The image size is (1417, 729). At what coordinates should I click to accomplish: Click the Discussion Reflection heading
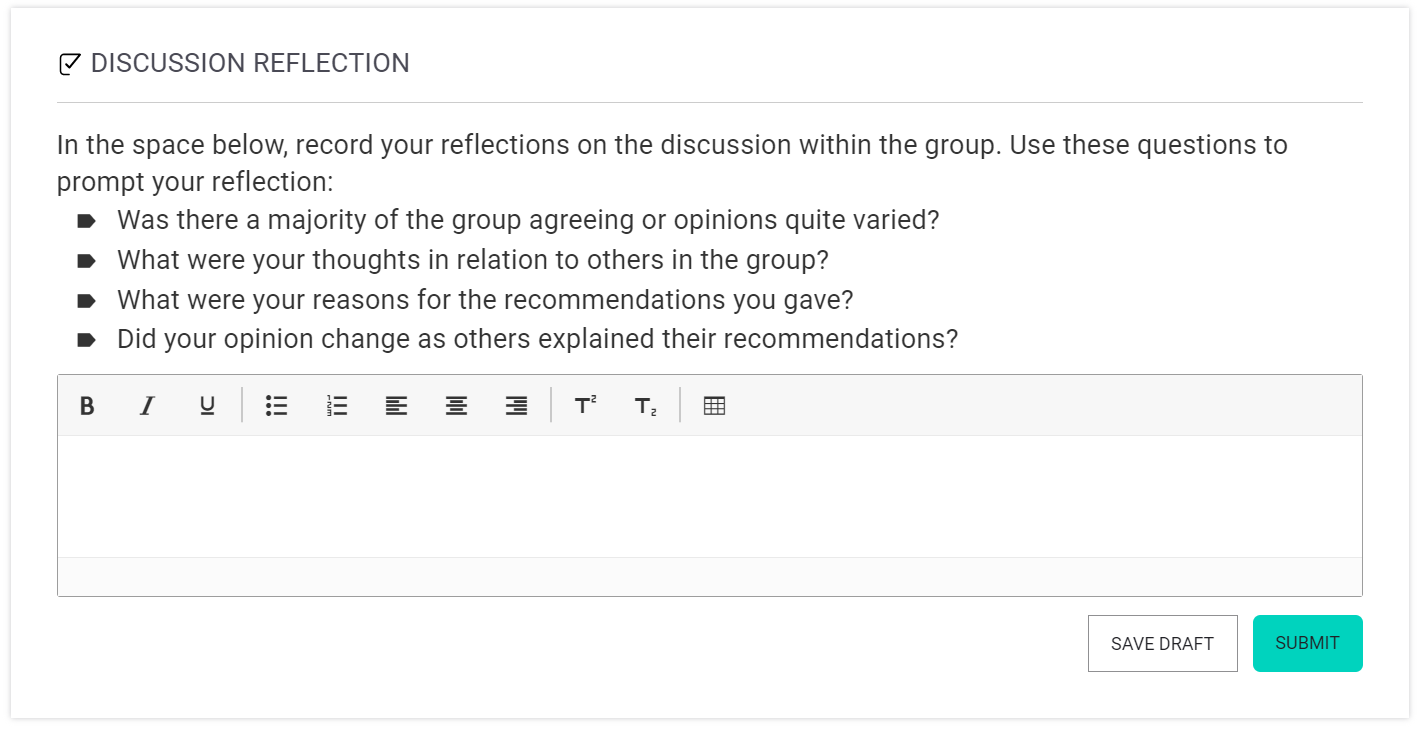[250, 63]
